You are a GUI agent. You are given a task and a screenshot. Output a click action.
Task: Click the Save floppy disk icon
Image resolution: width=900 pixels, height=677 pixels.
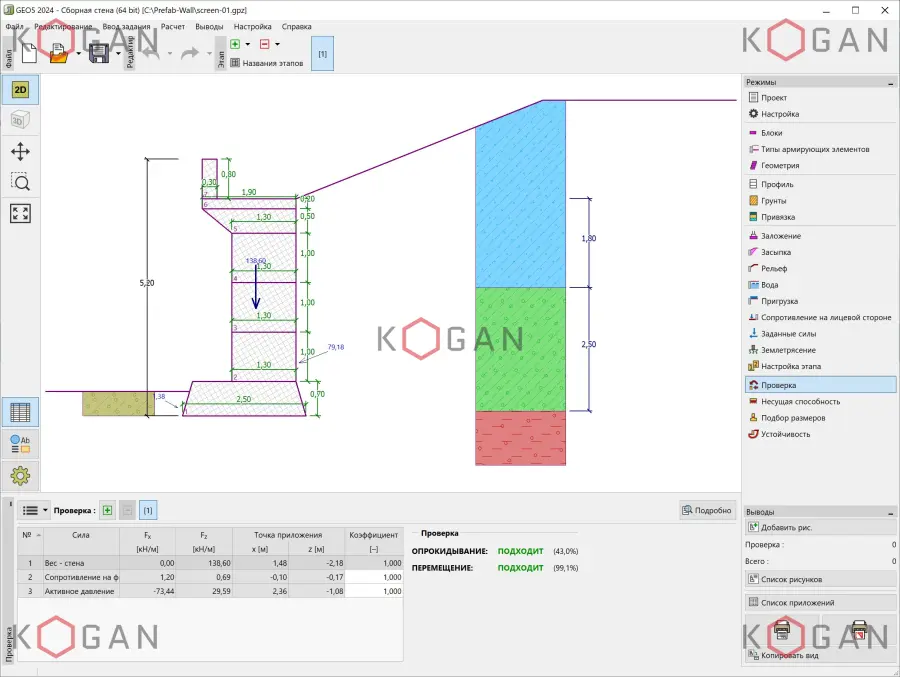pos(99,53)
